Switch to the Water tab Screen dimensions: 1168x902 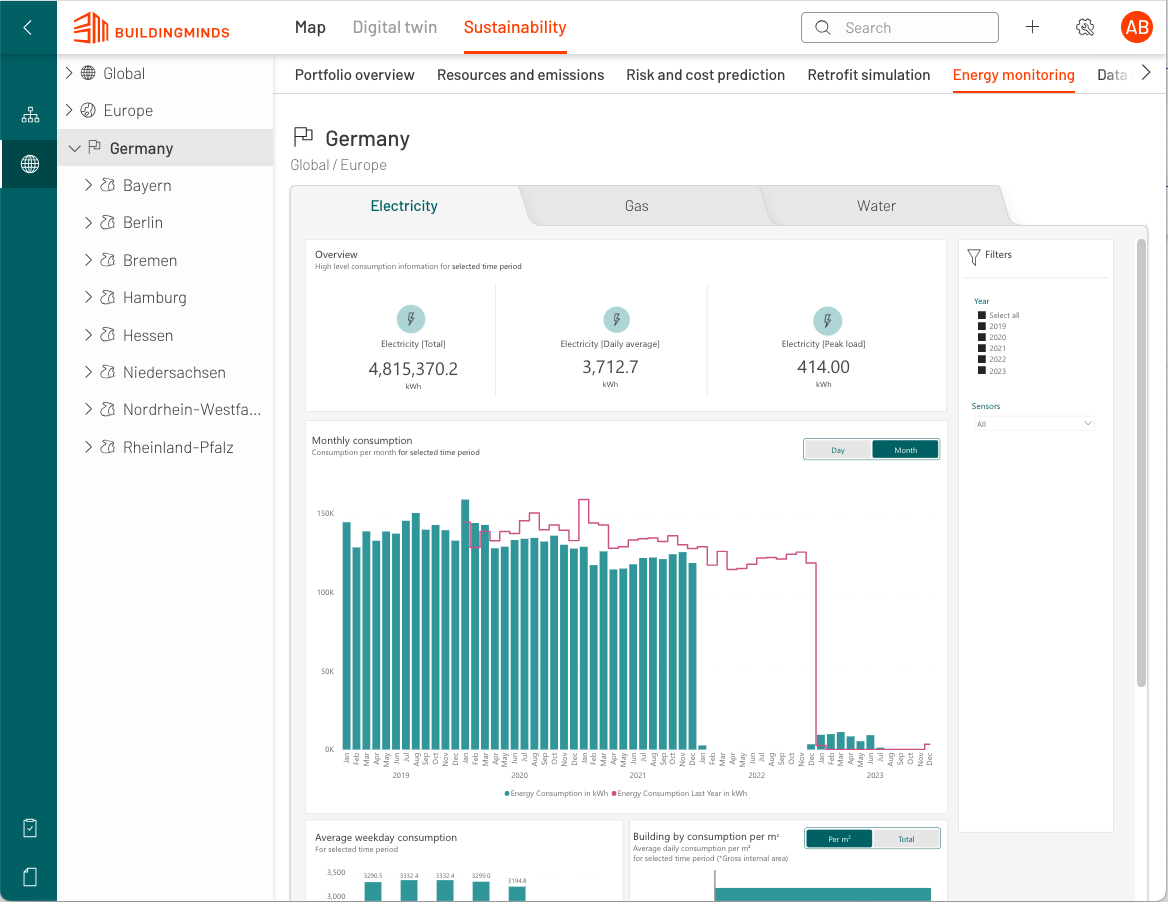876,206
